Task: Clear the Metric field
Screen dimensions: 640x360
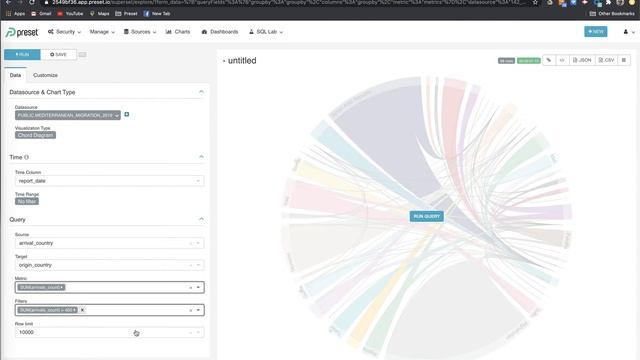Action: pyautogui.click(x=191, y=288)
